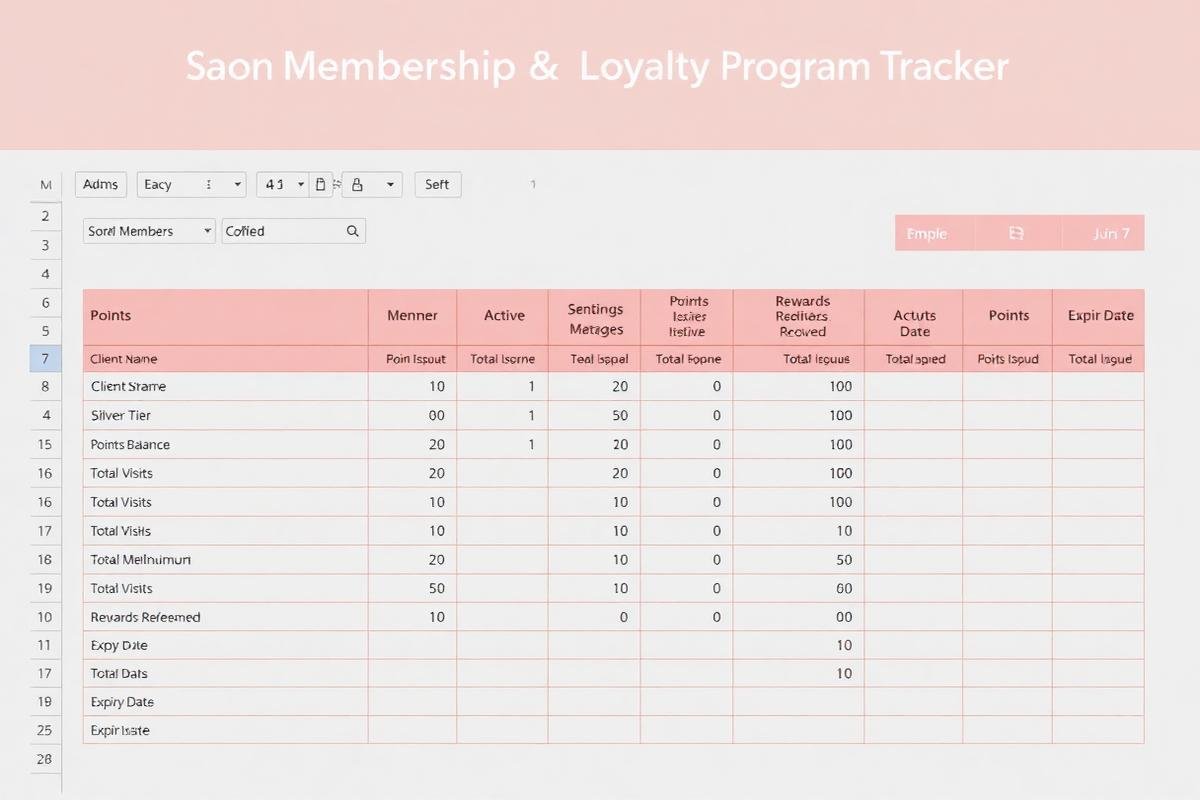Select row header 18
The height and width of the screenshot is (800, 1200).
pos(45,559)
